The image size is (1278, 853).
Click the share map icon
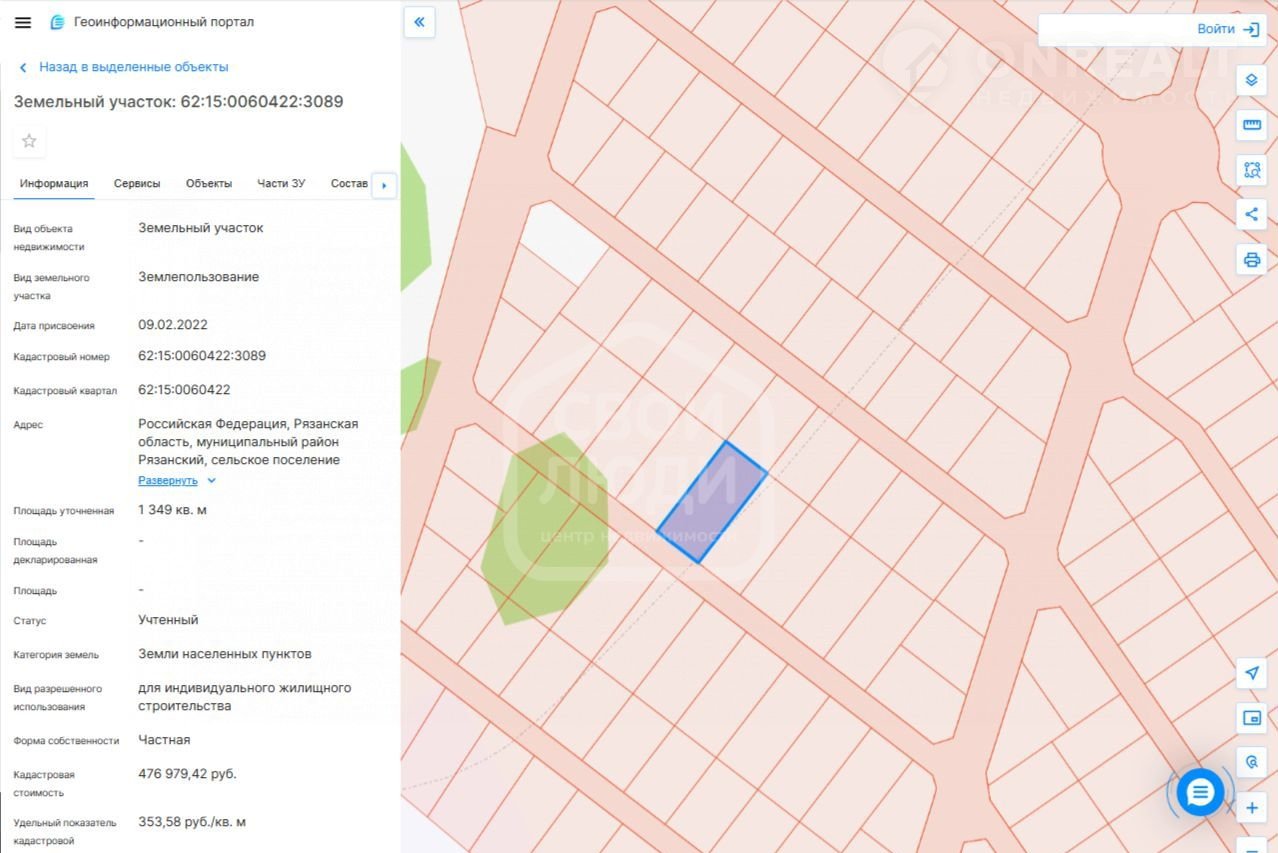click(1251, 214)
